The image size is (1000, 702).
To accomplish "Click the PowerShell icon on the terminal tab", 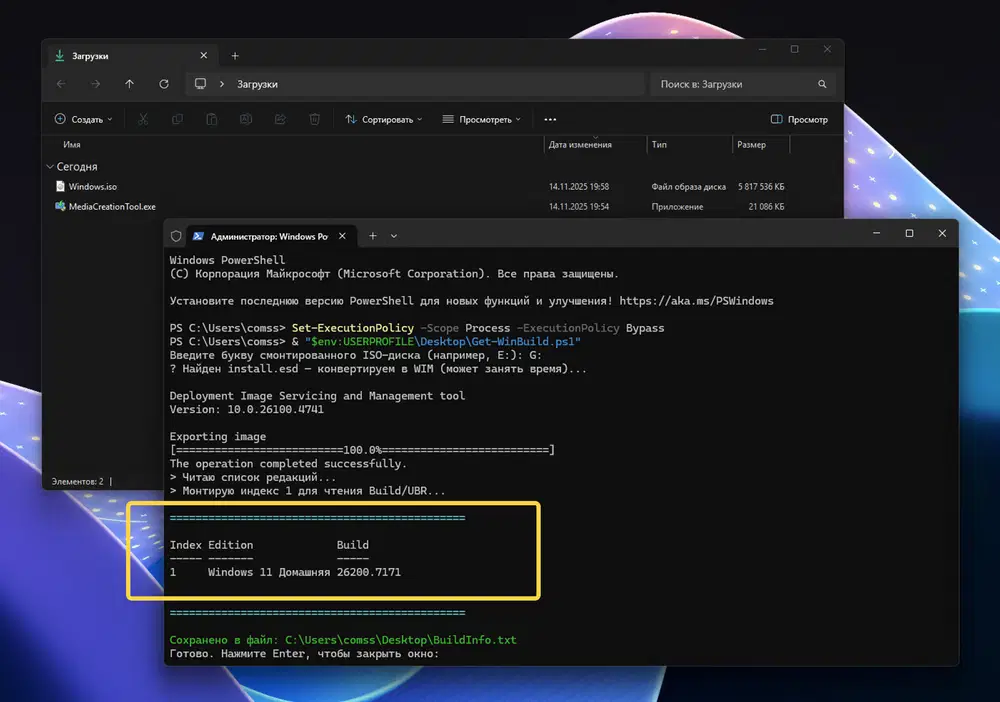I will click(x=198, y=236).
